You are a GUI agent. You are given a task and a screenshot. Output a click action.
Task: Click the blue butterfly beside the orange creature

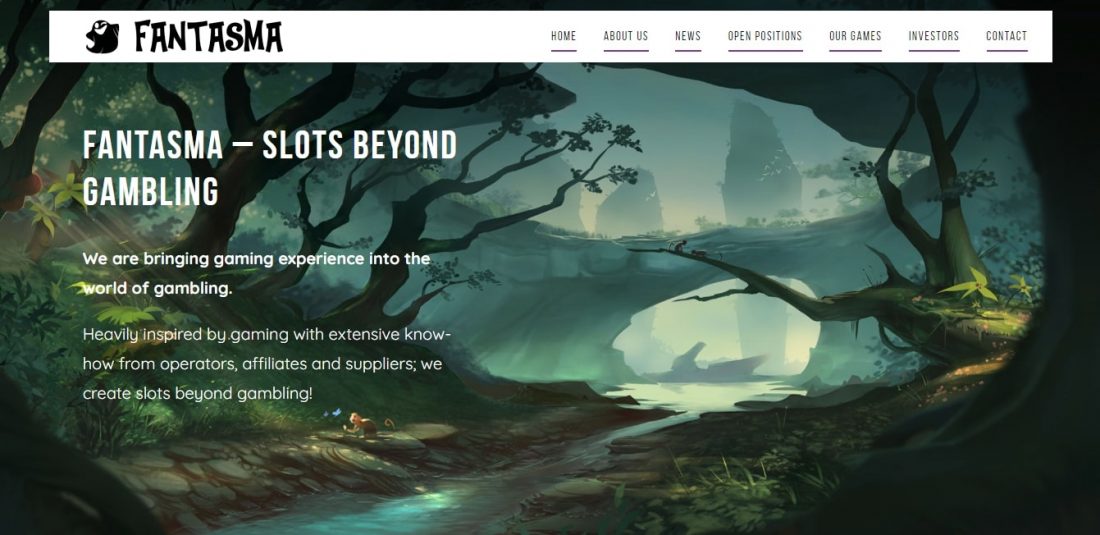[335, 412]
